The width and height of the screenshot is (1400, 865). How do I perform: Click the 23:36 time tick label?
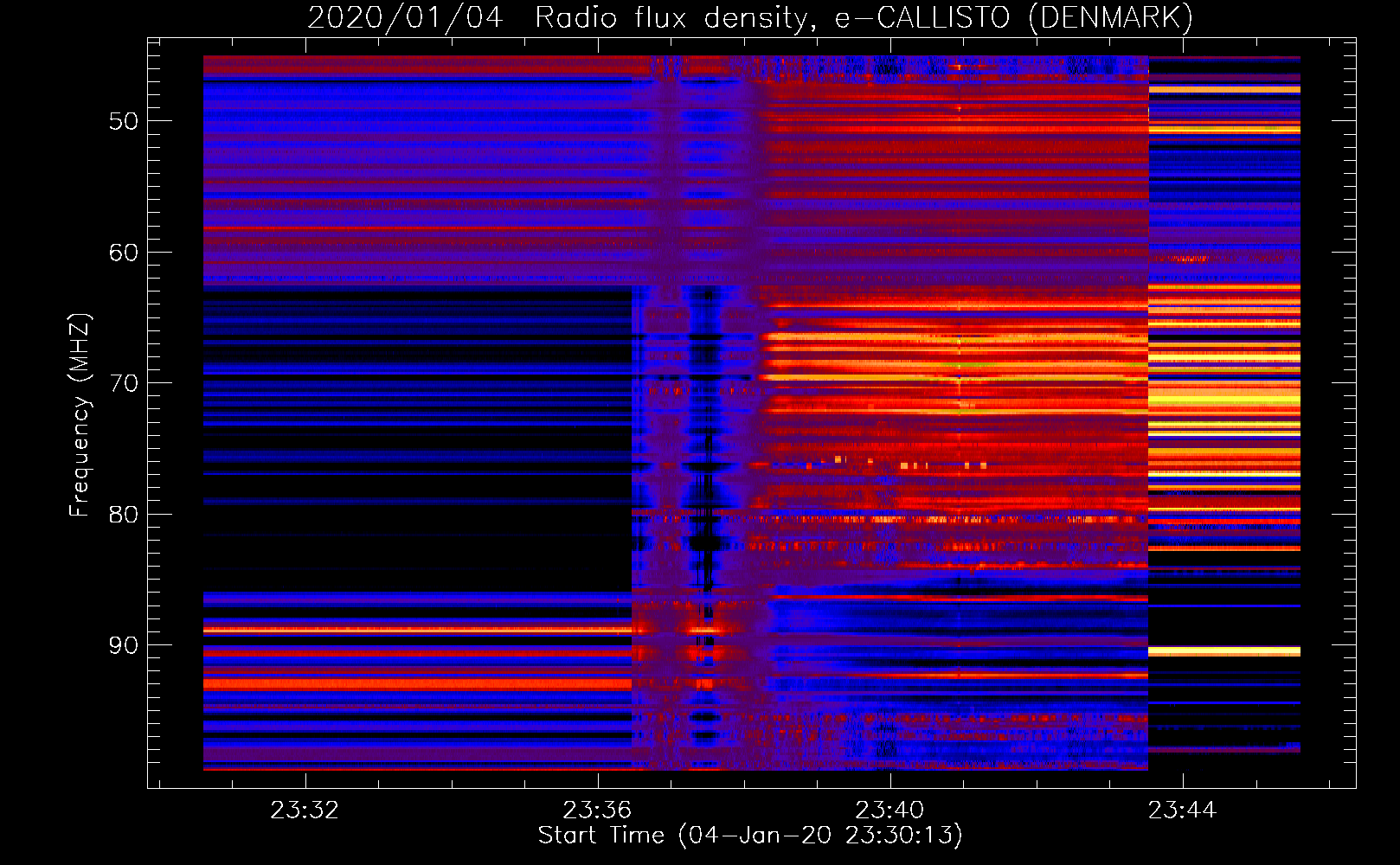[x=597, y=811]
